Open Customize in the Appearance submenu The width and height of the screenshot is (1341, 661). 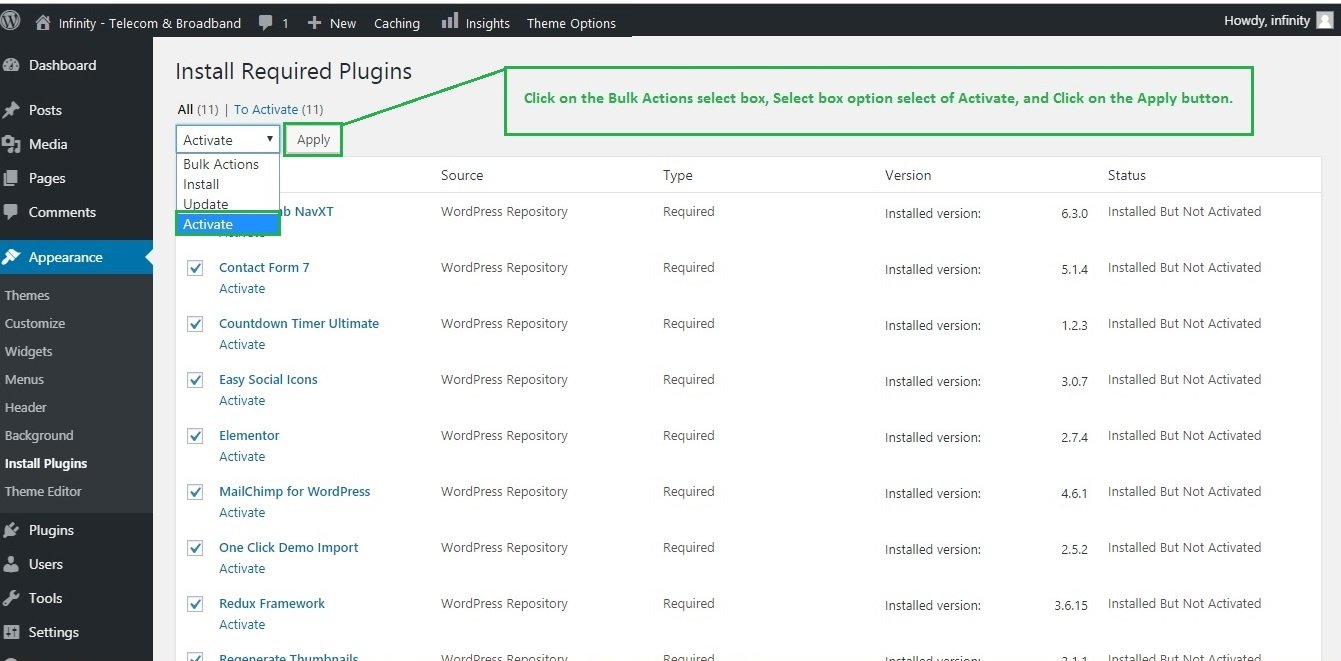pos(35,323)
